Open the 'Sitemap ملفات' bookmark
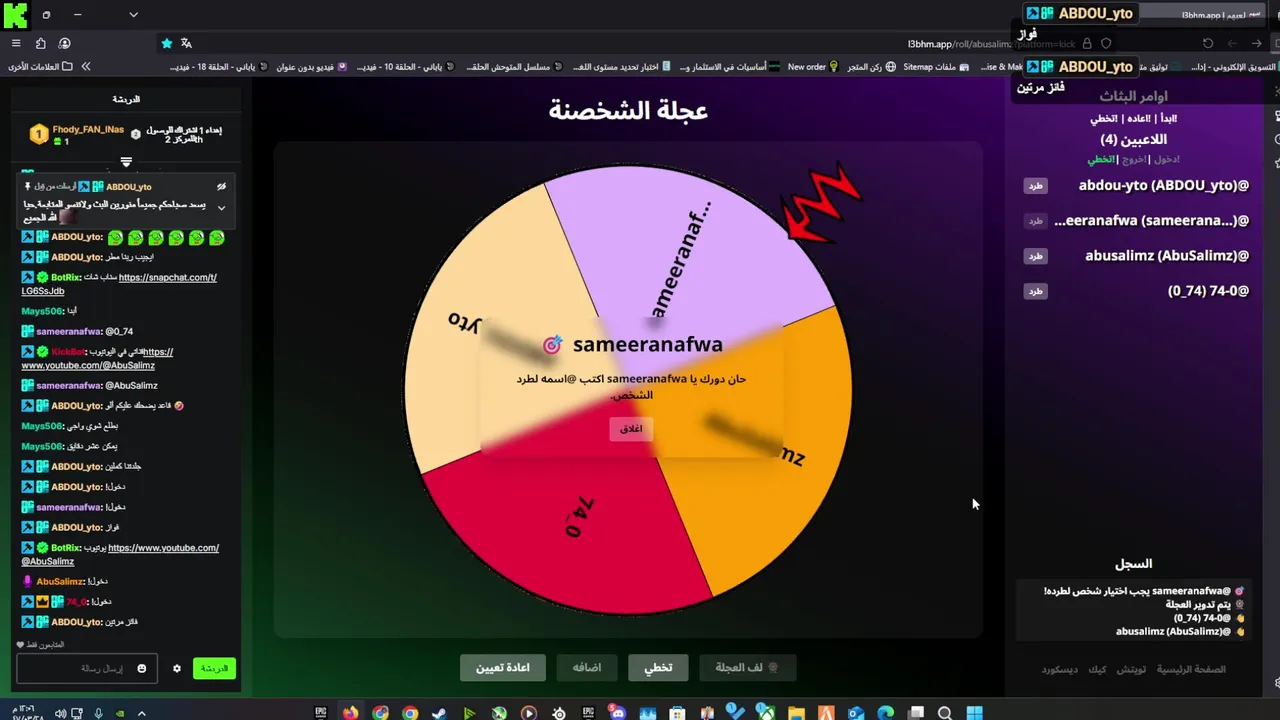Screen dimensions: 1280x720 tap(936, 66)
